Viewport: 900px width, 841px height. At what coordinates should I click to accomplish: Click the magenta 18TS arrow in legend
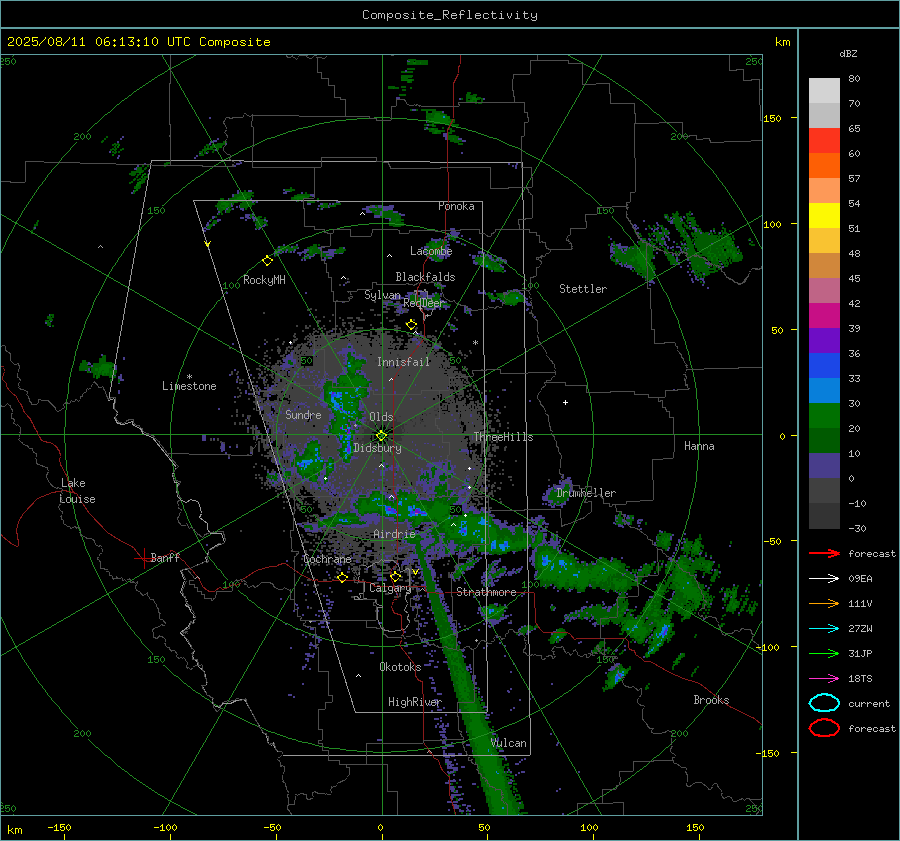[x=824, y=678]
